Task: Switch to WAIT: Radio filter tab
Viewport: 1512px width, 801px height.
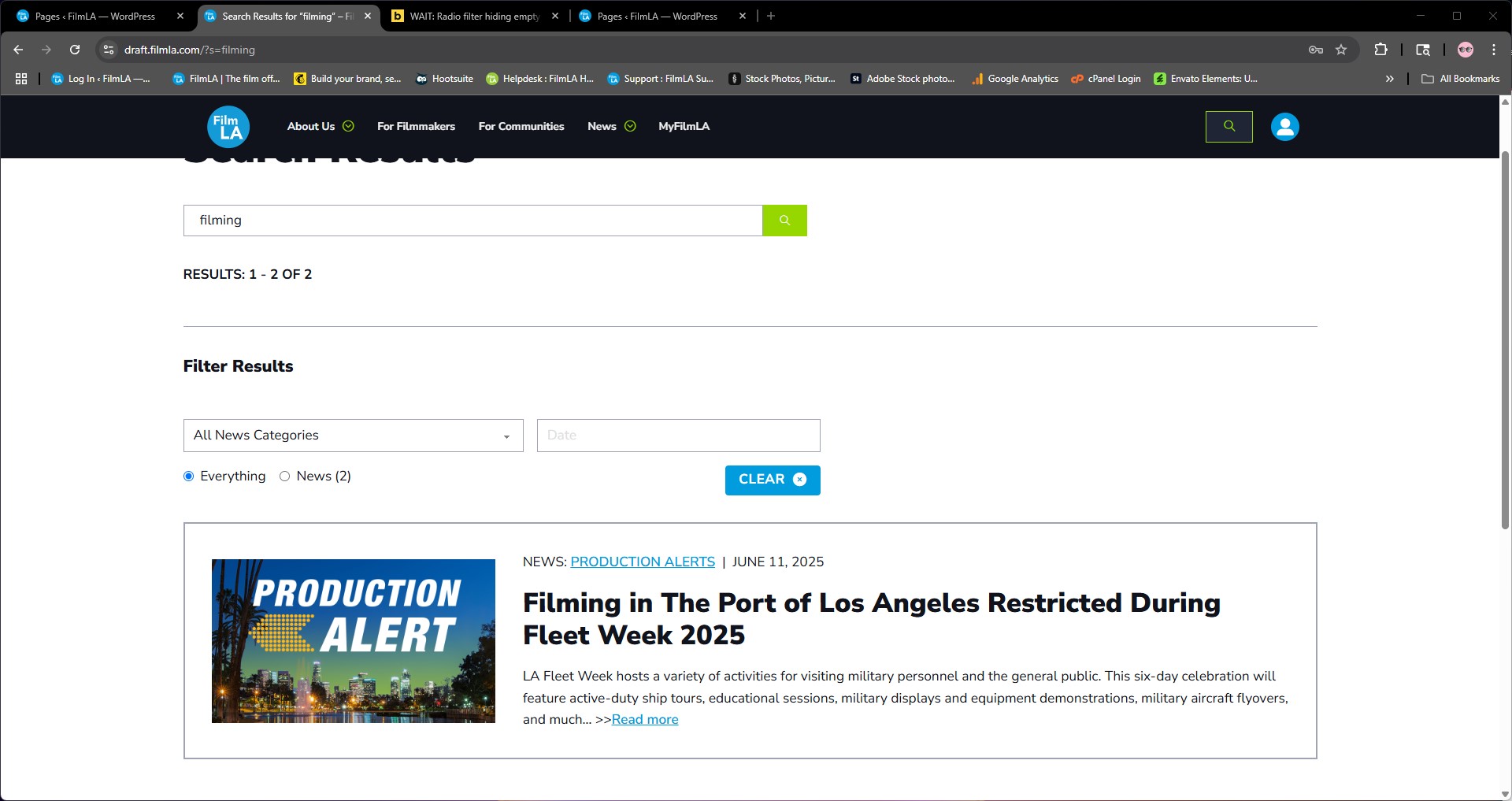Action: 473,17
